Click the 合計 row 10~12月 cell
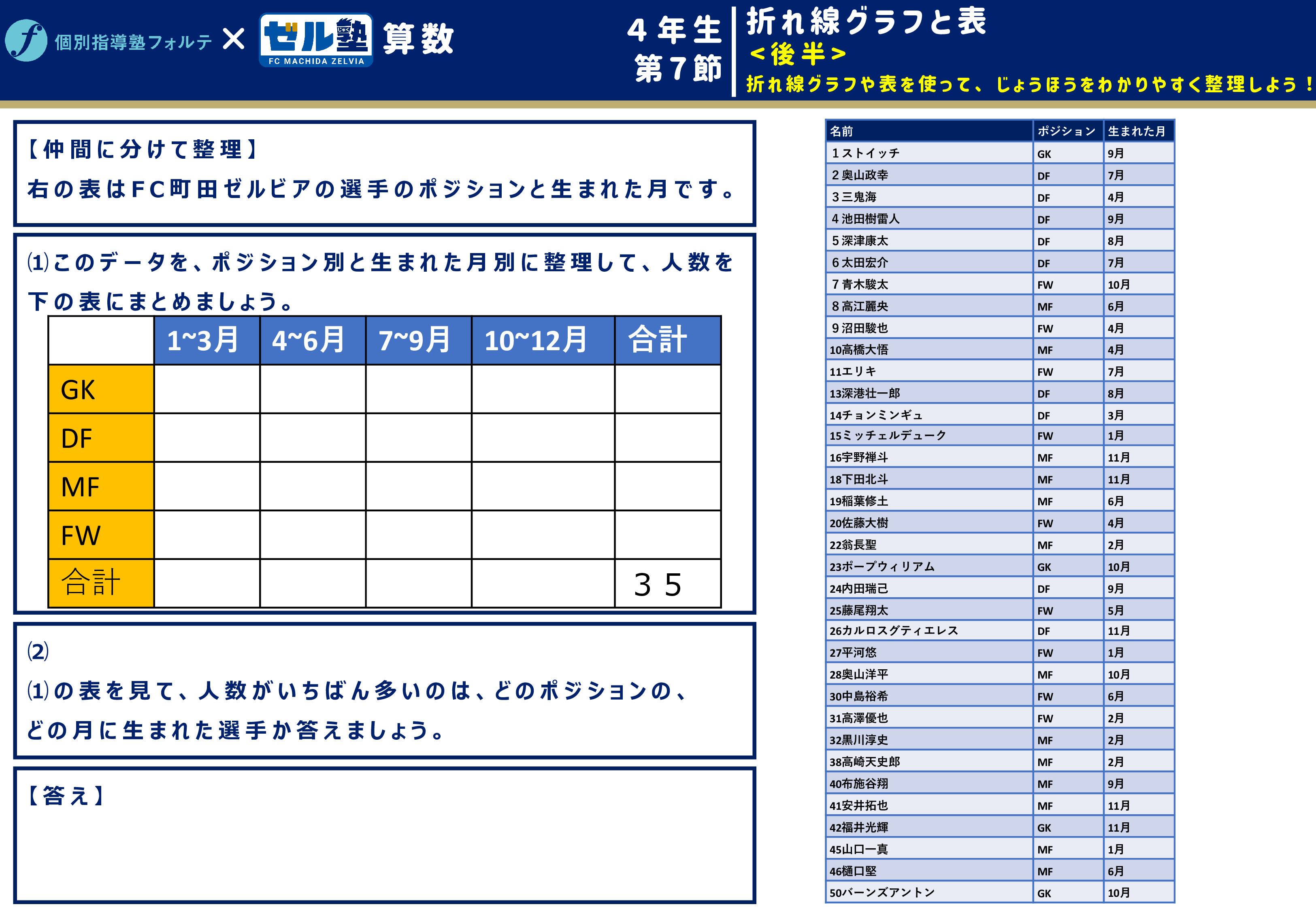 pyautogui.click(x=543, y=583)
